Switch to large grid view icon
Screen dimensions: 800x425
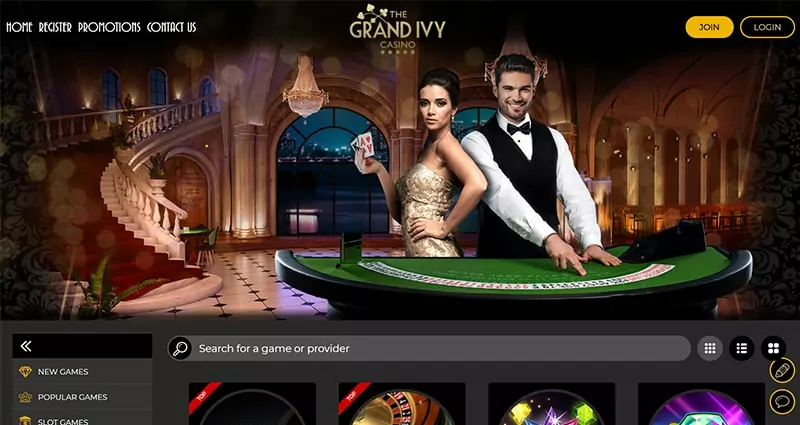773,348
